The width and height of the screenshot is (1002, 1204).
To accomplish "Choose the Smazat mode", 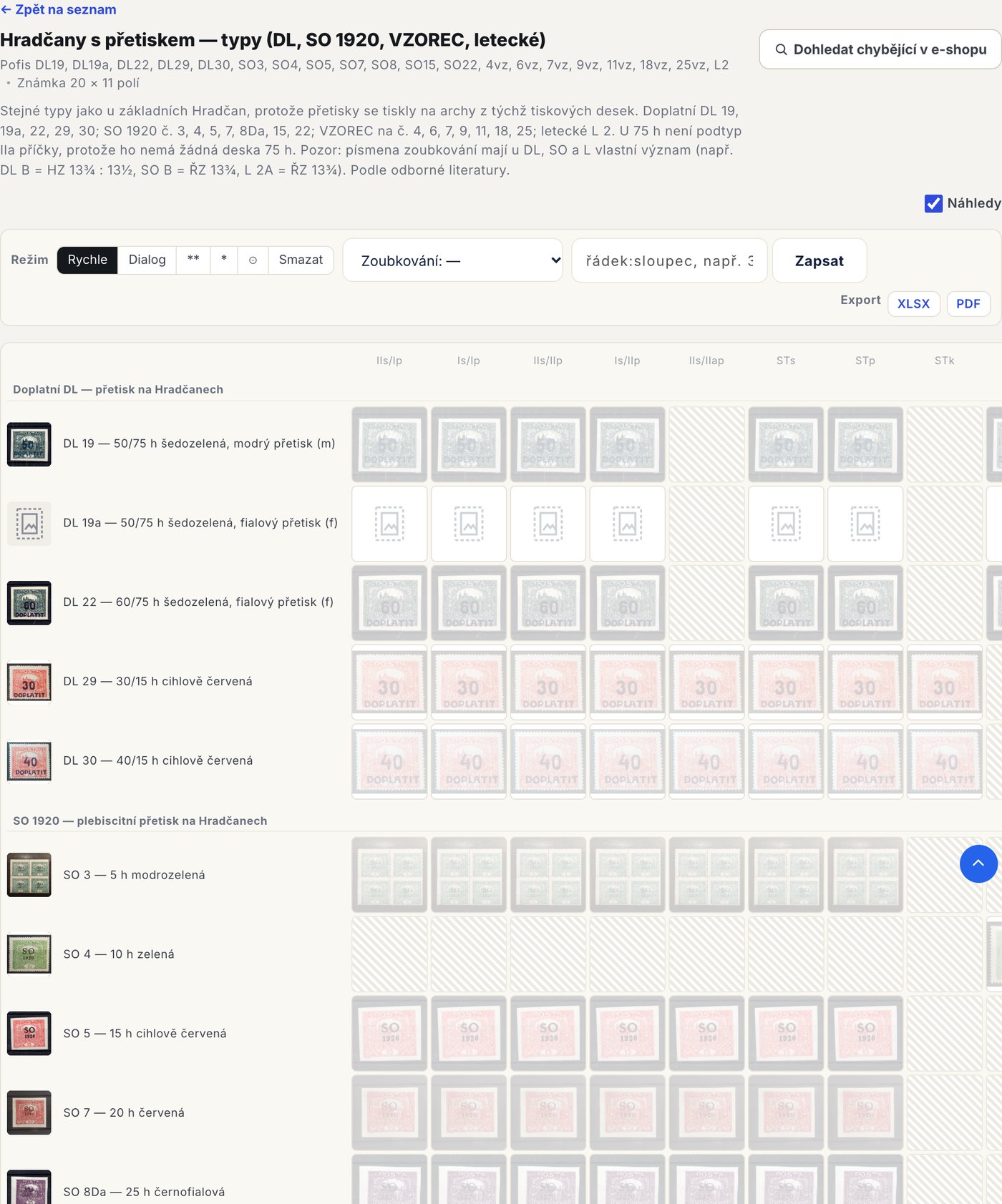I will point(301,260).
